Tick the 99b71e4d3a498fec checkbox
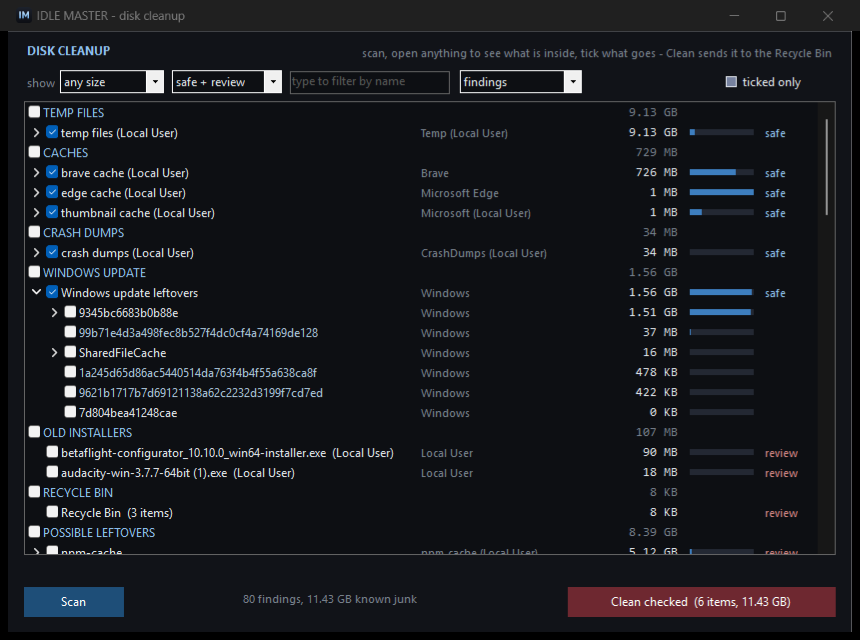Screen dimensions: 860x640 pos(70,332)
